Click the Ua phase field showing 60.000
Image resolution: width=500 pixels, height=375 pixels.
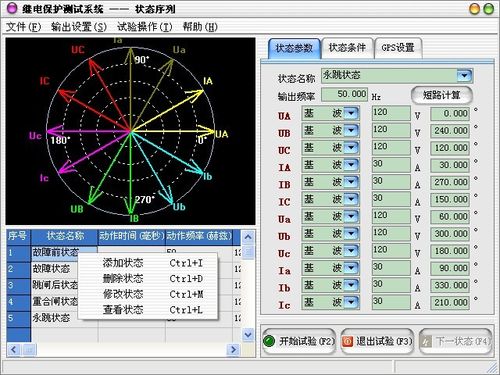point(450,217)
